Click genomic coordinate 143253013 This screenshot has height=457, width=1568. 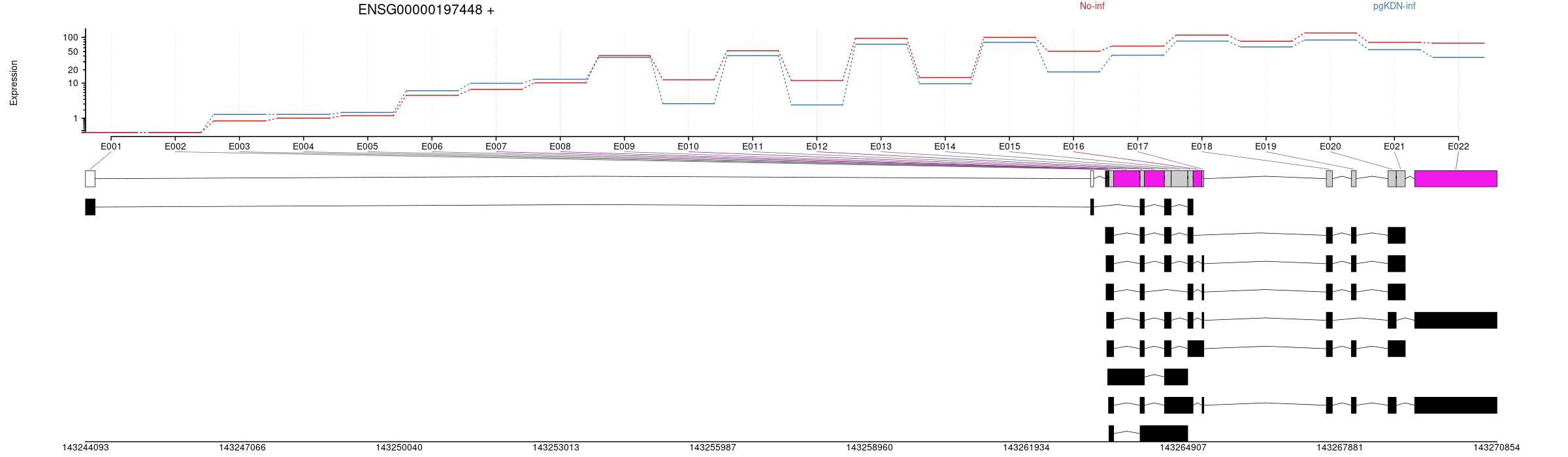coord(556,448)
